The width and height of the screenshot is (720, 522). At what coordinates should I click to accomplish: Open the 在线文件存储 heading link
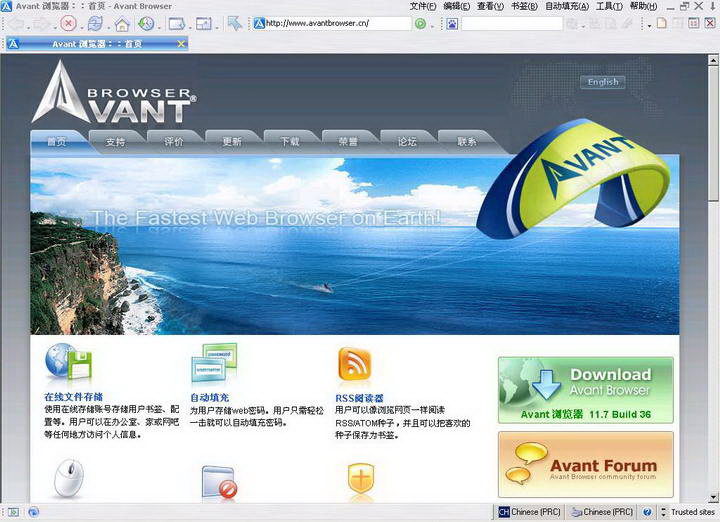[x=74, y=397]
